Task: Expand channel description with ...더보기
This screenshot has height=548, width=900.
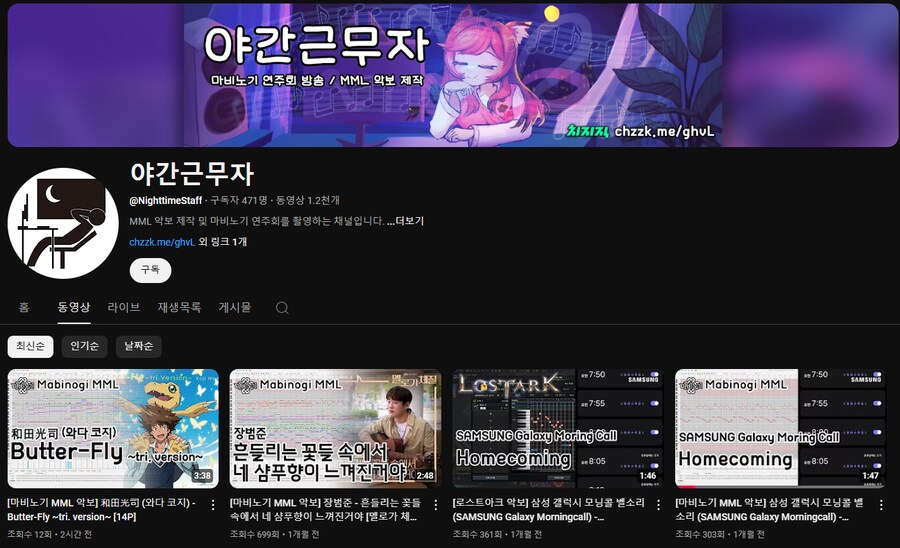Action: [x=405, y=221]
